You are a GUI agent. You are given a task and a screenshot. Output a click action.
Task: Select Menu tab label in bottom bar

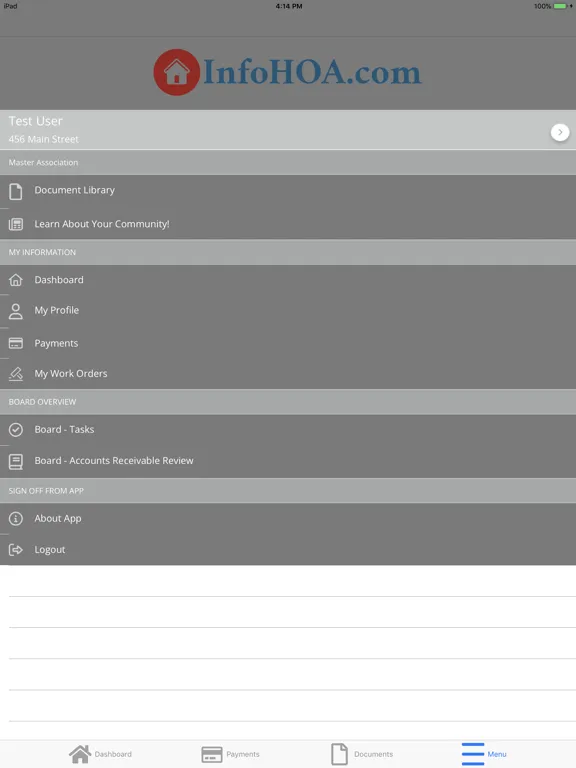[x=497, y=754]
